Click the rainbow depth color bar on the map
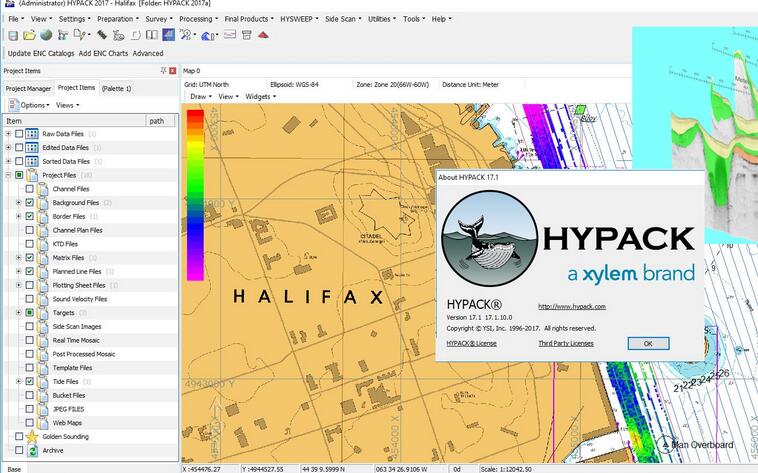Screen dimensions: 758x473 pyautogui.click(x=195, y=195)
